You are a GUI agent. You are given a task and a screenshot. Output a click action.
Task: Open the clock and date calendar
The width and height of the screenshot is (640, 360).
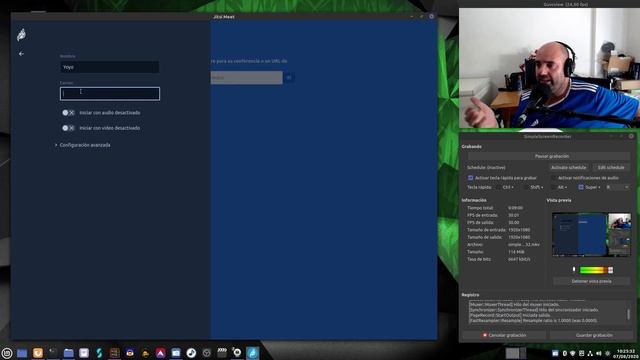point(626,353)
